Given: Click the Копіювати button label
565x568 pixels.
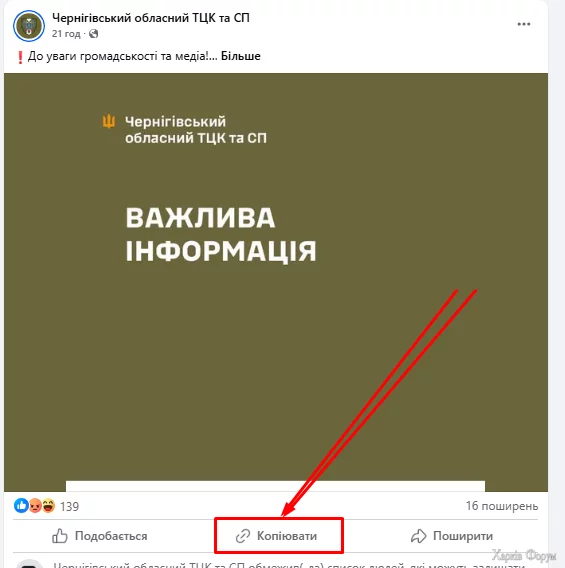Looking at the screenshot, I should coord(287,536).
